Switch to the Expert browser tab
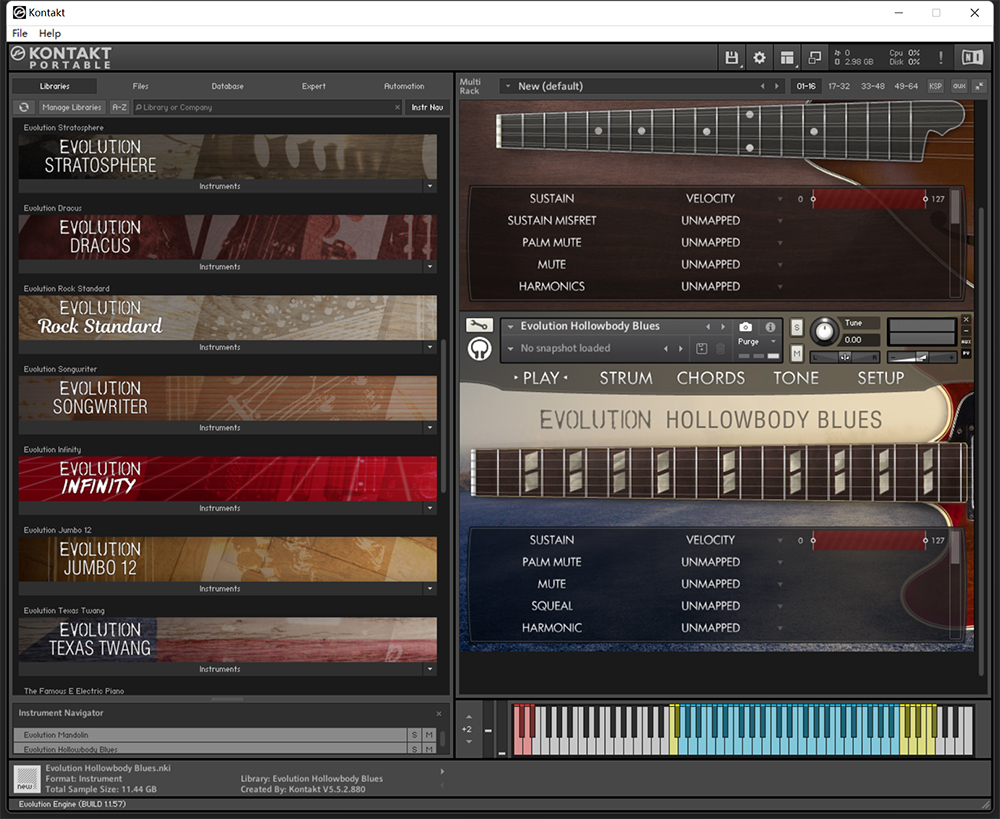This screenshot has height=819, width=1000. [314, 86]
